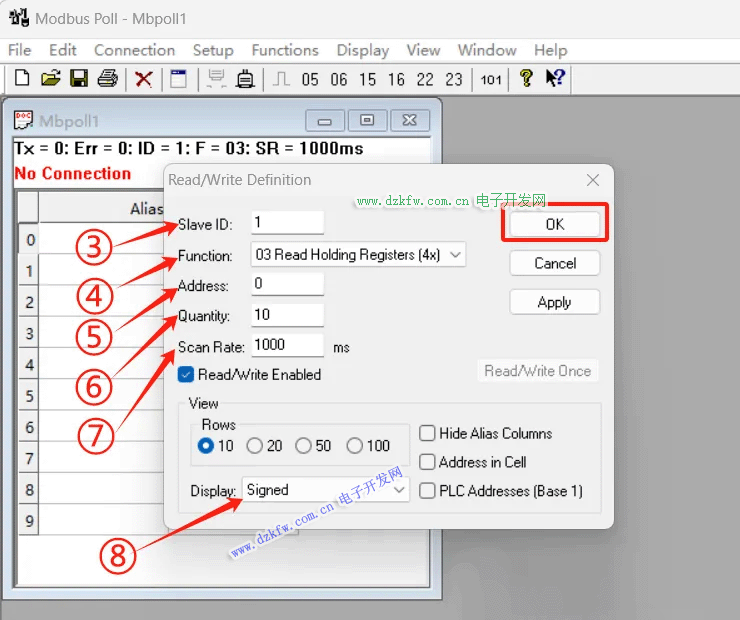This screenshot has height=620, width=740.
Task: Enable Hide Alias Columns checkbox
Action: click(x=427, y=433)
